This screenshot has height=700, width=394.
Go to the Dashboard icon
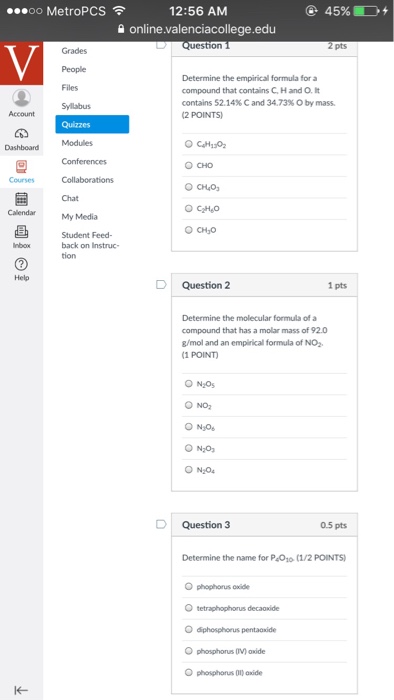21,134
